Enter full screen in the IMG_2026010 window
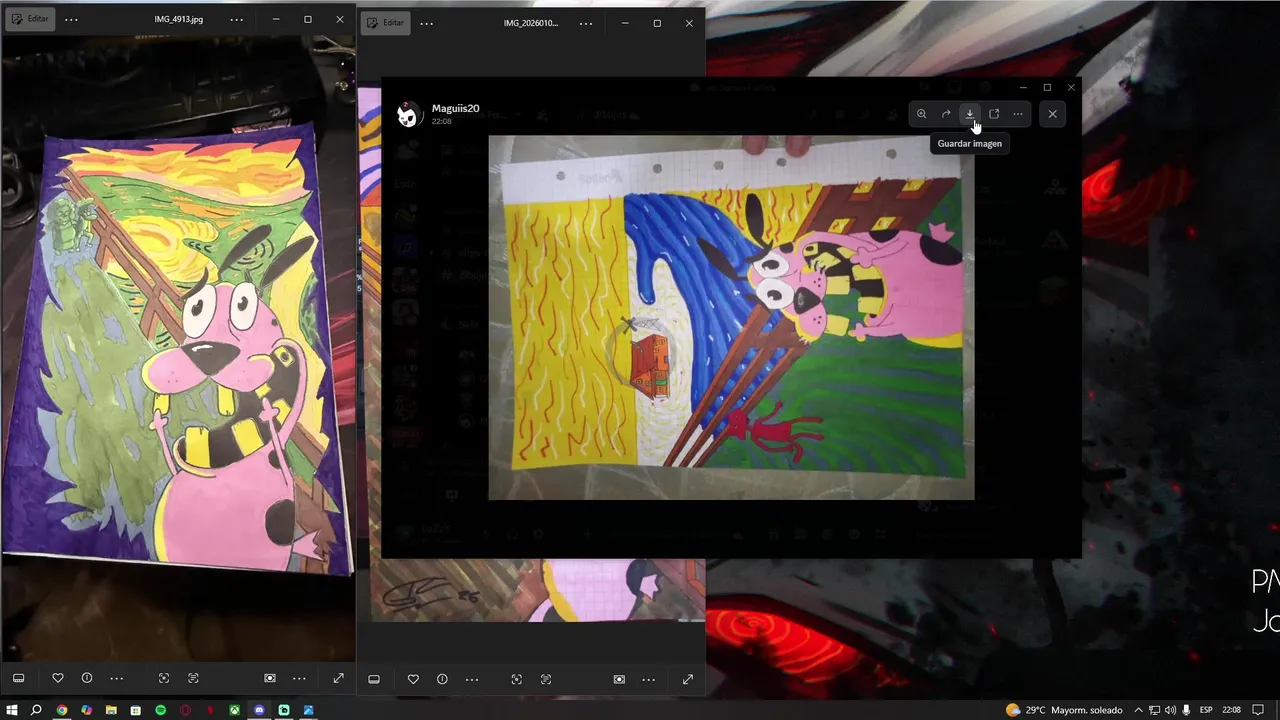Image resolution: width=1280 pixels, height=720 pixels. point(687,679)
